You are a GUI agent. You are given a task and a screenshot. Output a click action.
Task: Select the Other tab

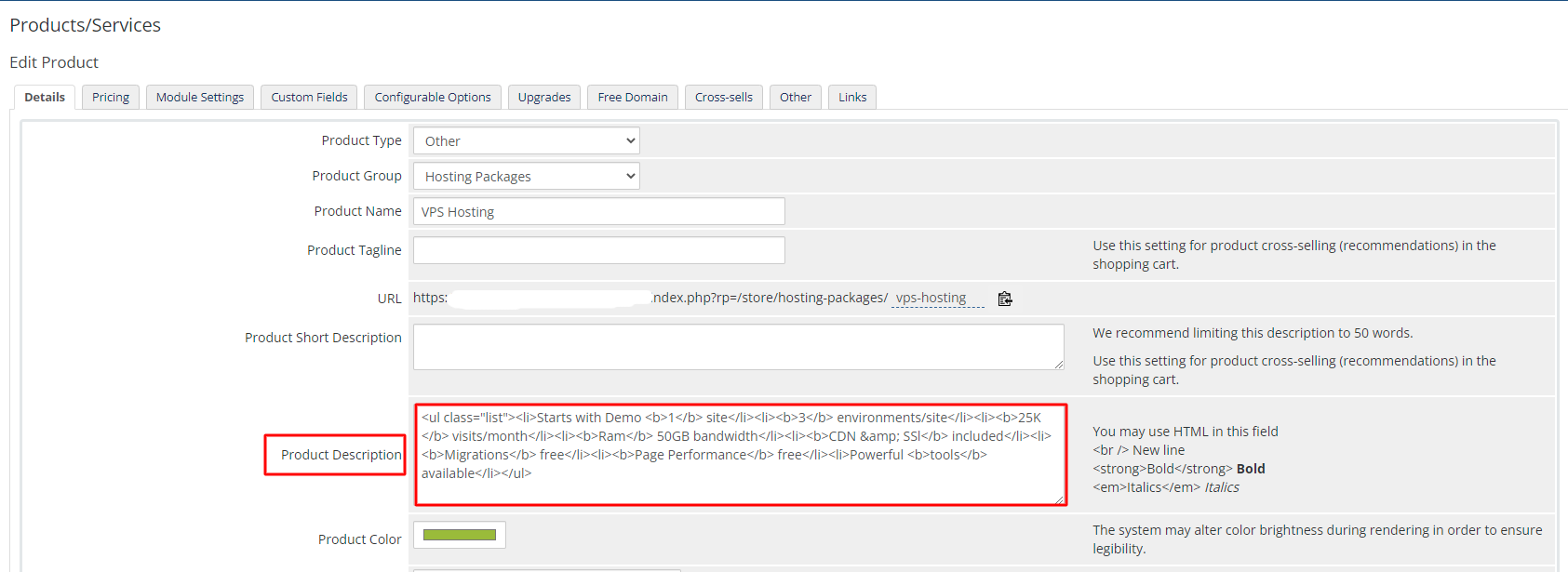(x=796, y=98)
